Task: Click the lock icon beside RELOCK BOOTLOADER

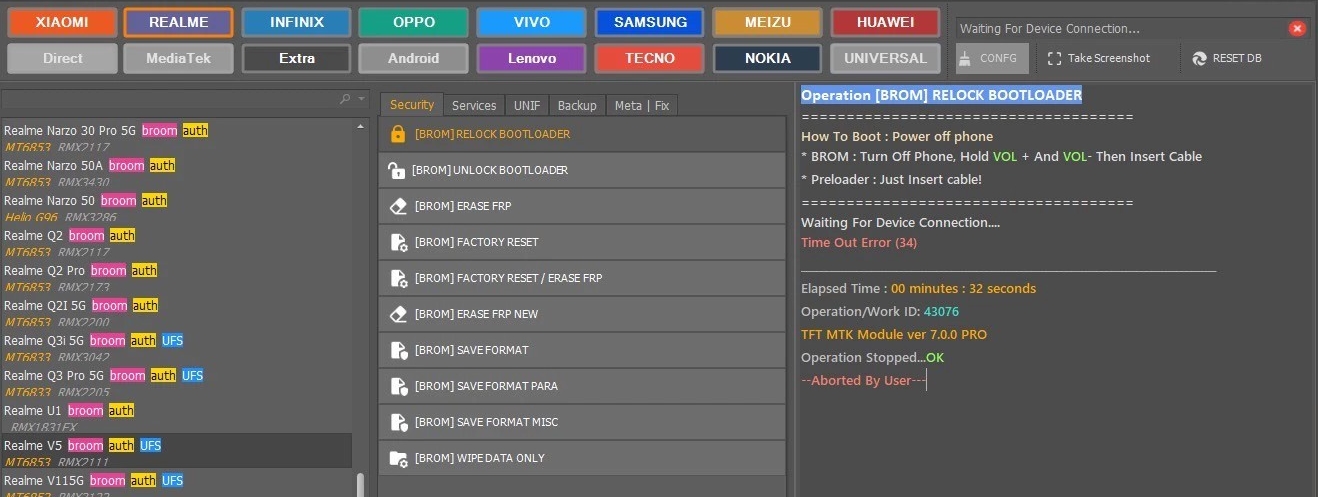Action: pos(398,134)
